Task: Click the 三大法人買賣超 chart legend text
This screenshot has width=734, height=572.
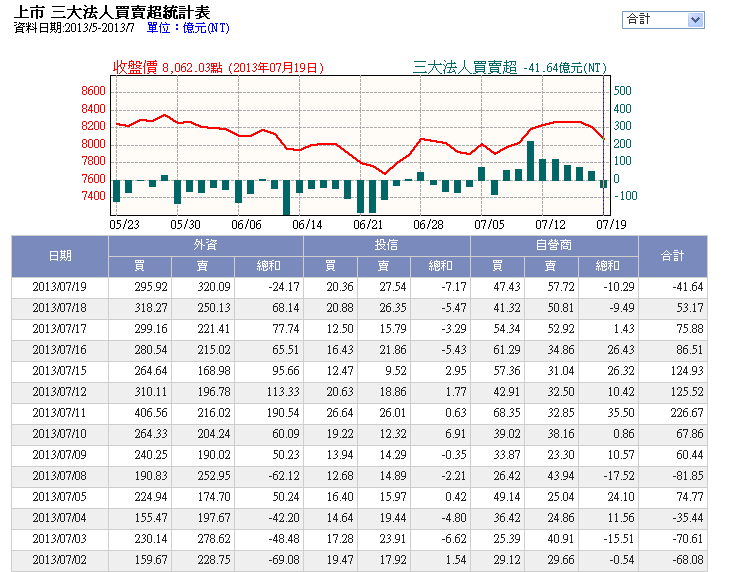Action: tap(465, 67)
